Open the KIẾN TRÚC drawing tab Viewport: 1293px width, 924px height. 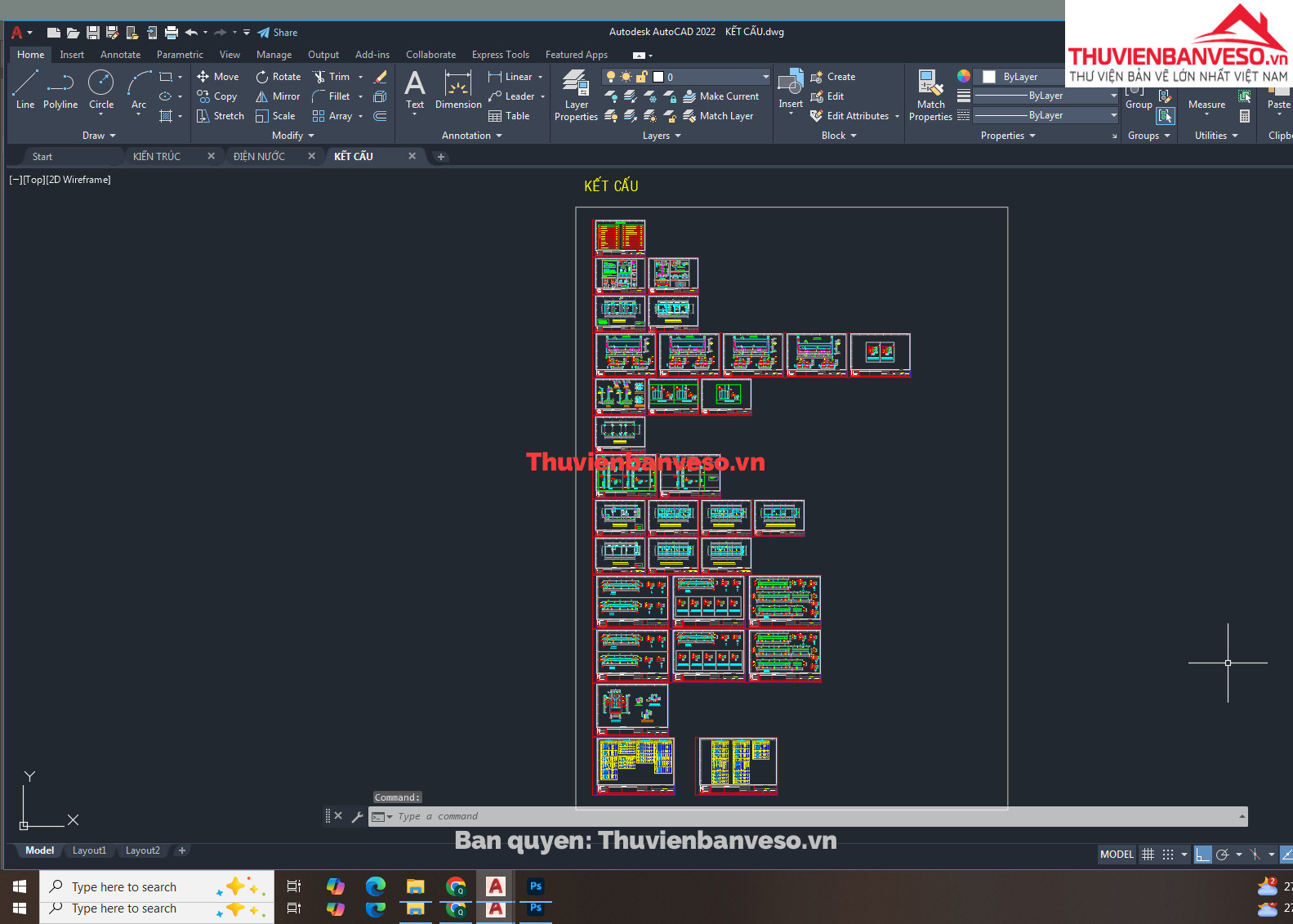(x=157, y=156)
